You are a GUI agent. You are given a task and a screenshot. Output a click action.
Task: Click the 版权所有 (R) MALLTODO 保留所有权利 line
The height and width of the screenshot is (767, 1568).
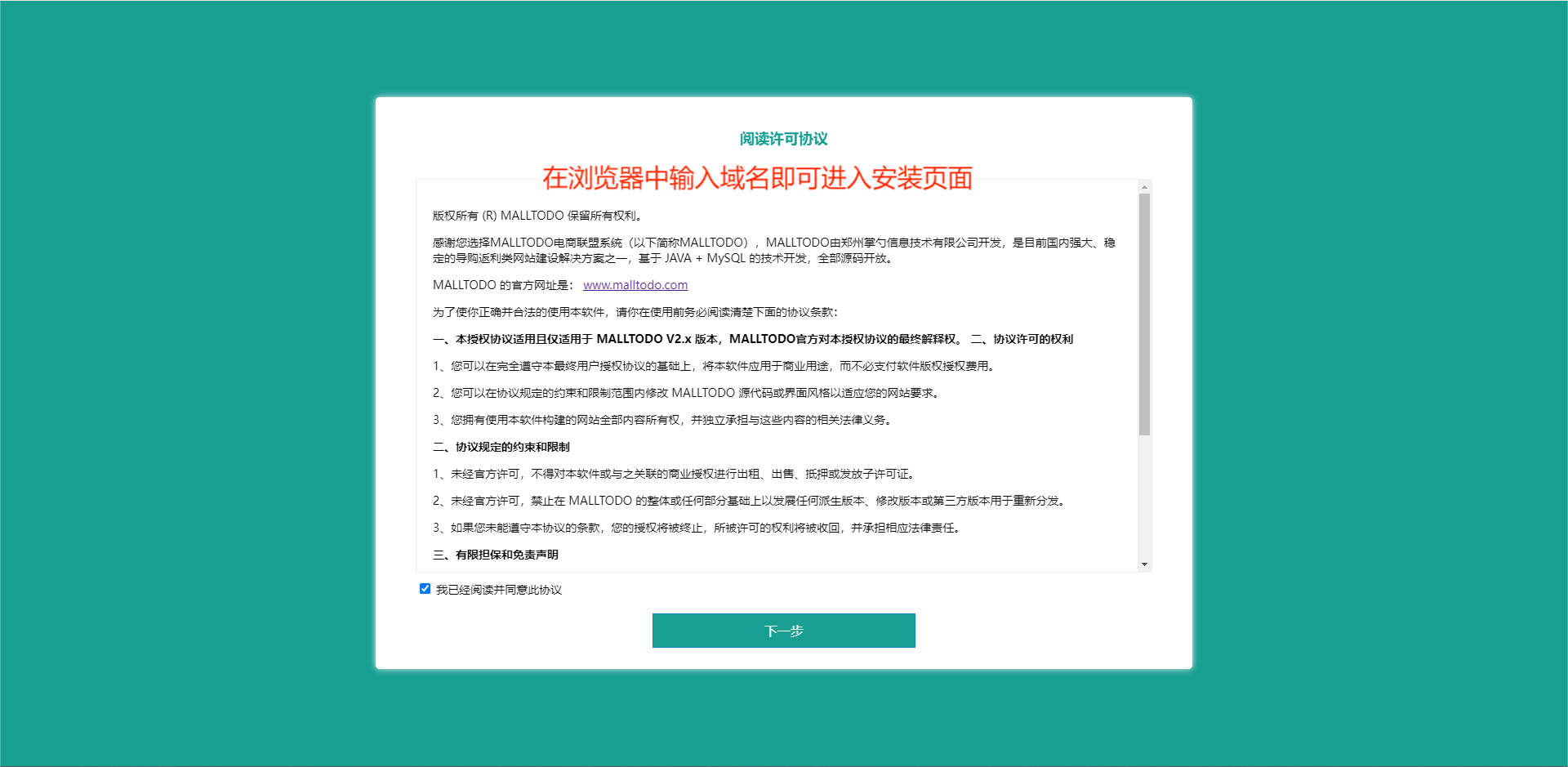pyautogui.click(x=538, y=216)
